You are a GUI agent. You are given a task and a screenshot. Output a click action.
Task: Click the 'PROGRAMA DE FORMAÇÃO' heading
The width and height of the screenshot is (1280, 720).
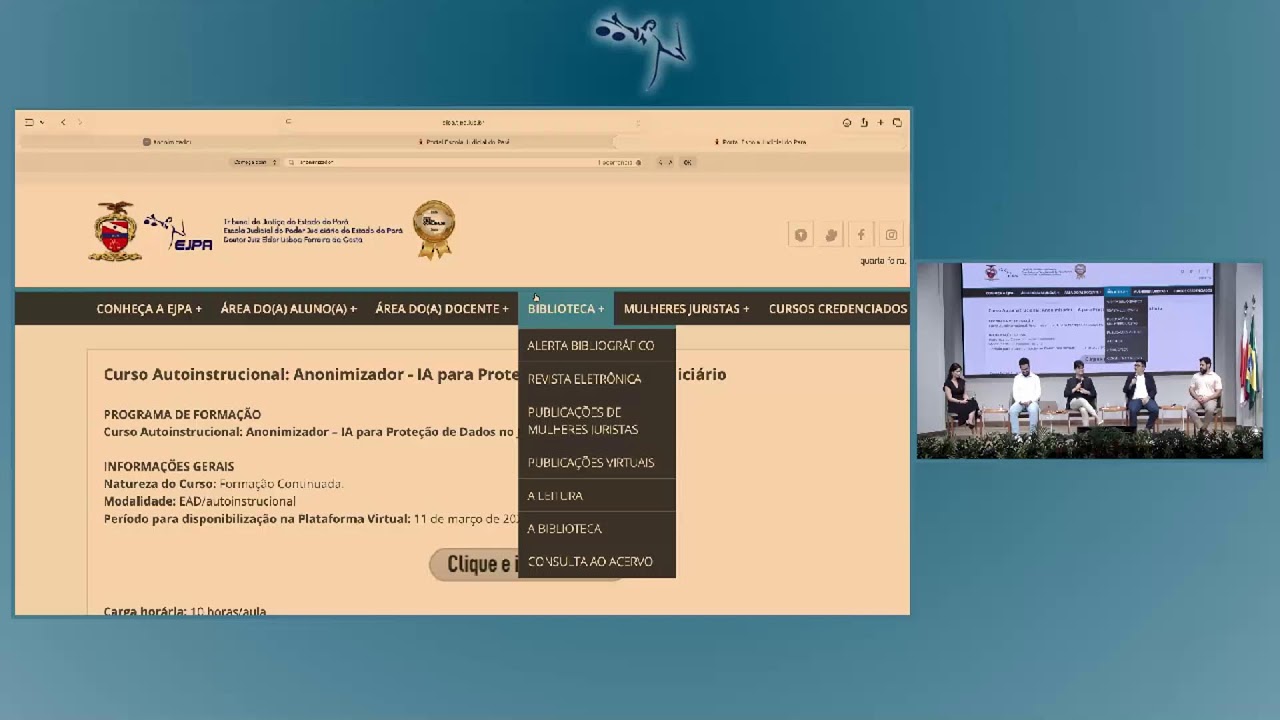pyautogui.click(x=182, y=414)
